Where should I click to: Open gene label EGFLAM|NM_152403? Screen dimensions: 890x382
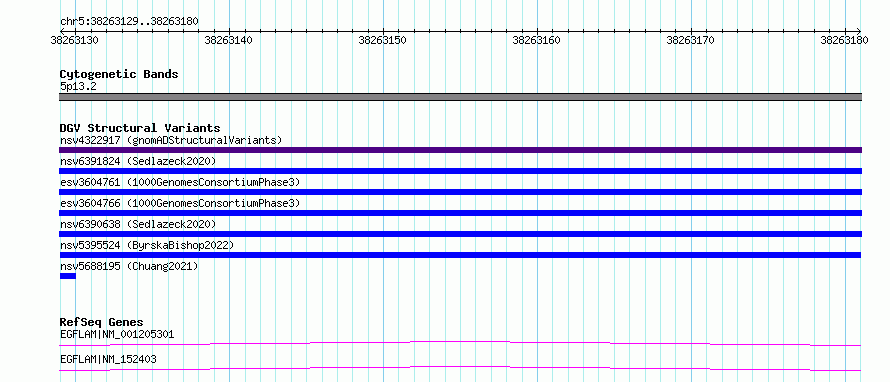(x=108, y=359)
